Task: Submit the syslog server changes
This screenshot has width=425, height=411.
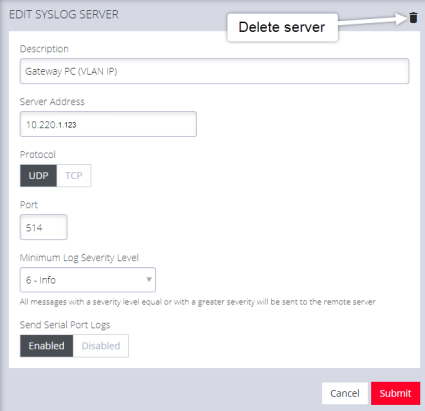Action: coord(395,393)
